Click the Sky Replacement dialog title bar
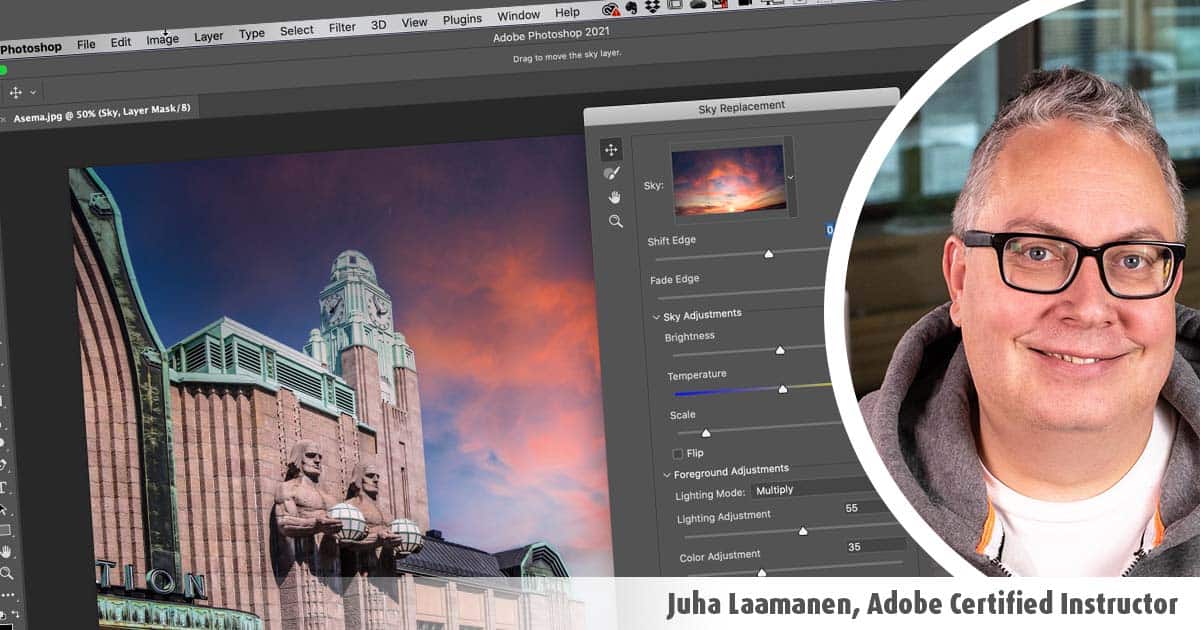The image size is (1200, 630). point(741,107)
